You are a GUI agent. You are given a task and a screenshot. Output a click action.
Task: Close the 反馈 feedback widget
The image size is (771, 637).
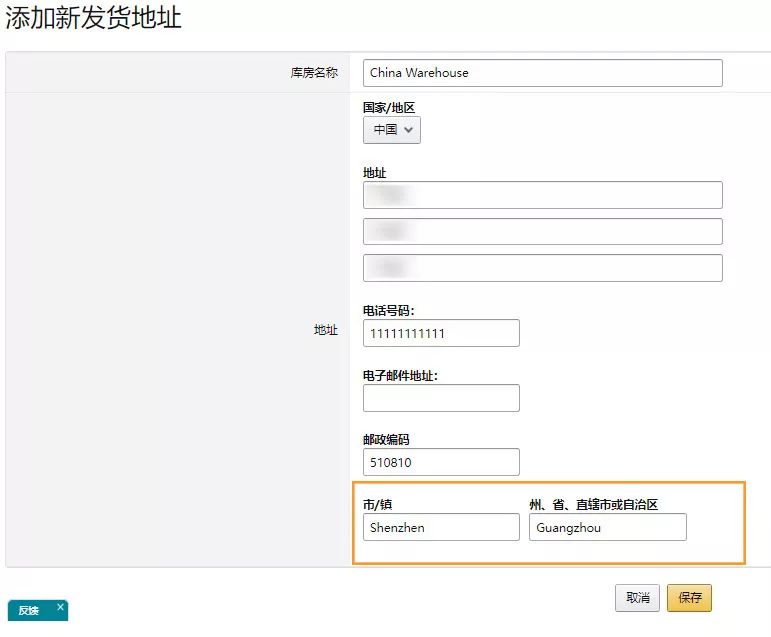[60, 607]
